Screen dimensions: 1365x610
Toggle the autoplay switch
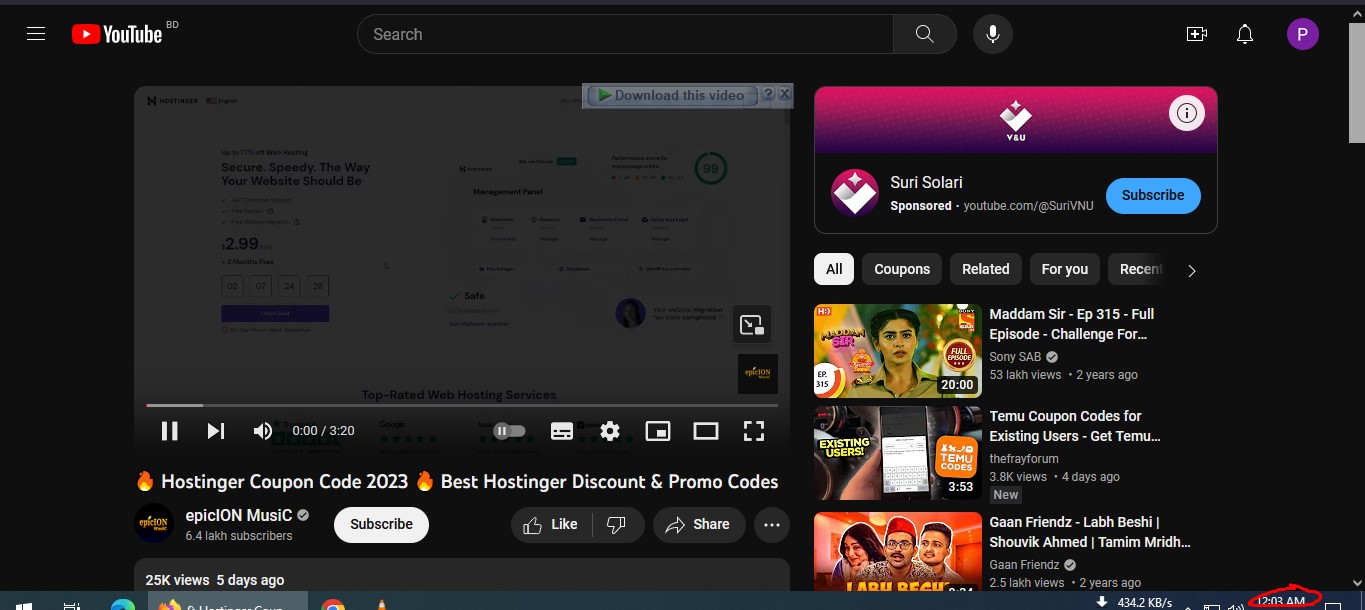(x=509, y=431)
